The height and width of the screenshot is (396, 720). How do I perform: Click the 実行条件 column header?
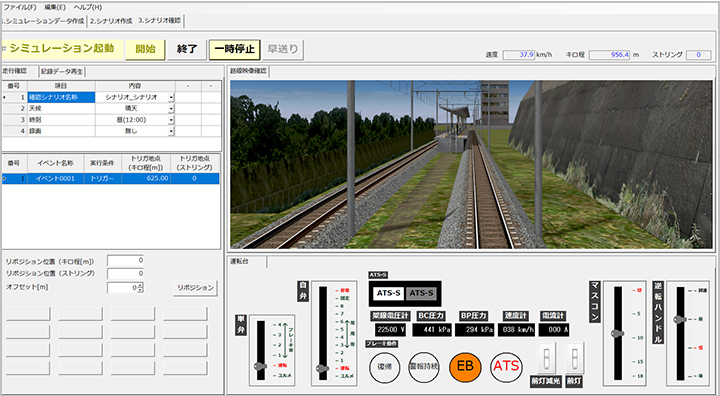pos(102,163)
